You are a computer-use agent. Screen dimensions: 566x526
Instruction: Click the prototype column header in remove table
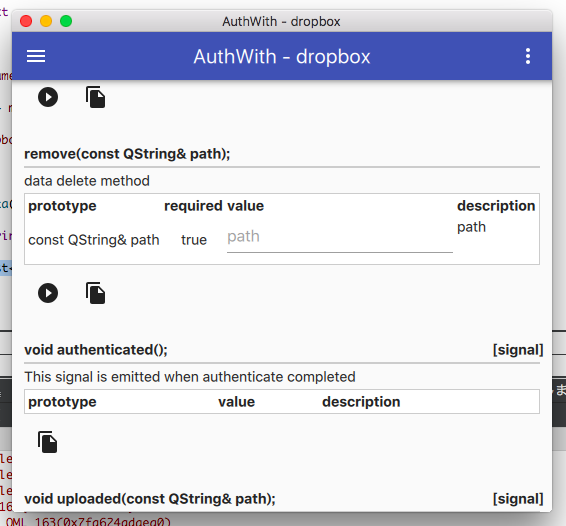click(x=62, y=206)
